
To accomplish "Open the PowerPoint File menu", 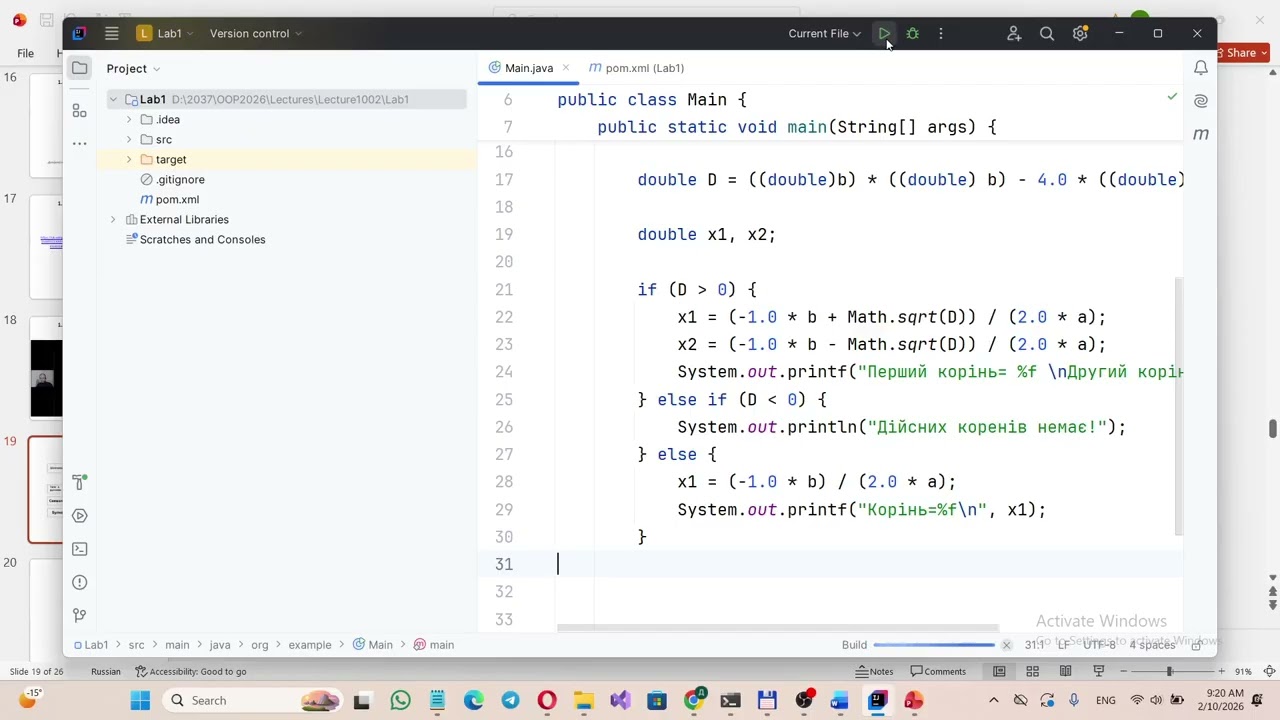I will [x=25, y=53].
